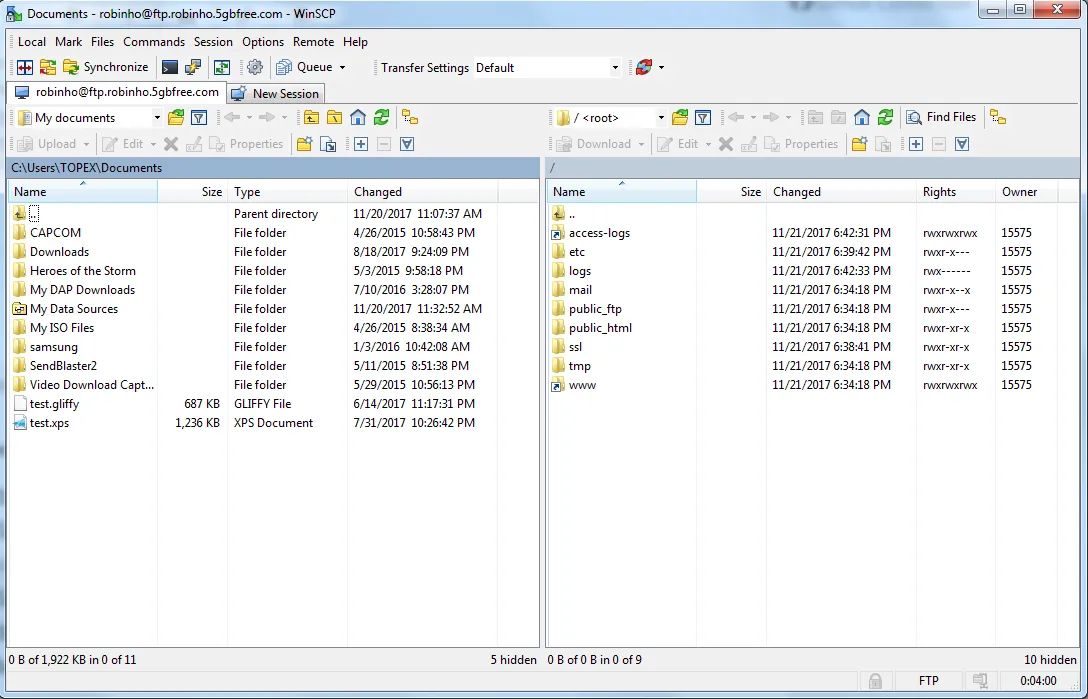Open the Session menu

213,42
